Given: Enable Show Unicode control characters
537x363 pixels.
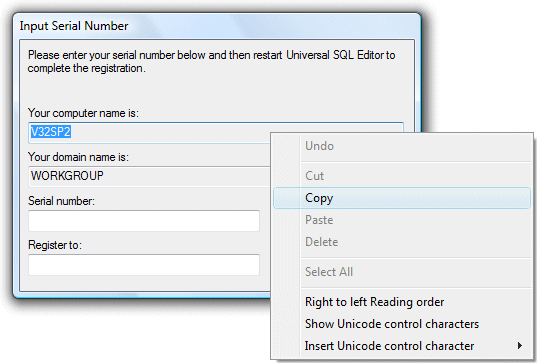Looking at the screenshot, I should coord(402,324).
